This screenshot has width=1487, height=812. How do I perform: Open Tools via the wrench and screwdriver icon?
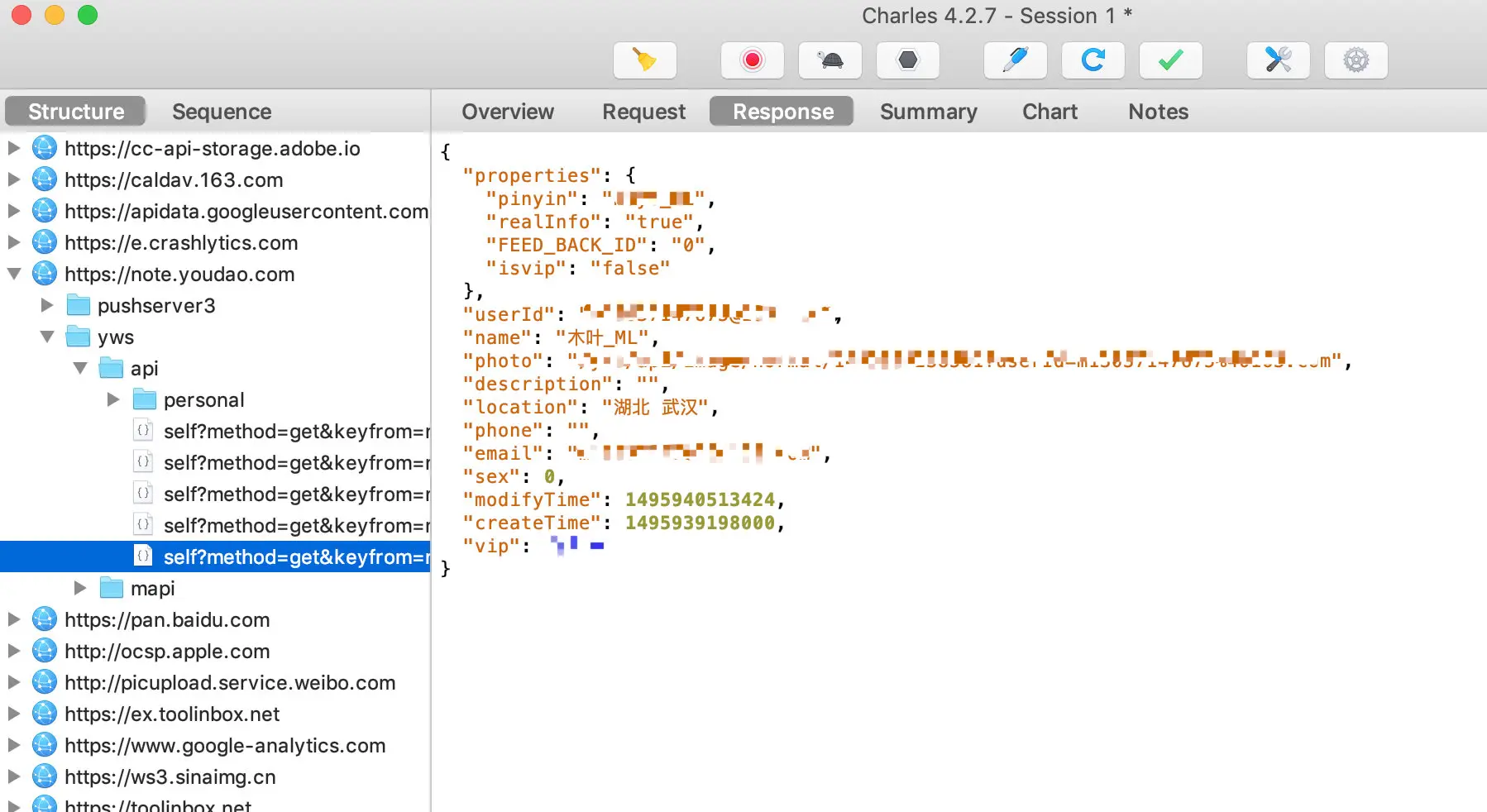(x=1279, y=60)
